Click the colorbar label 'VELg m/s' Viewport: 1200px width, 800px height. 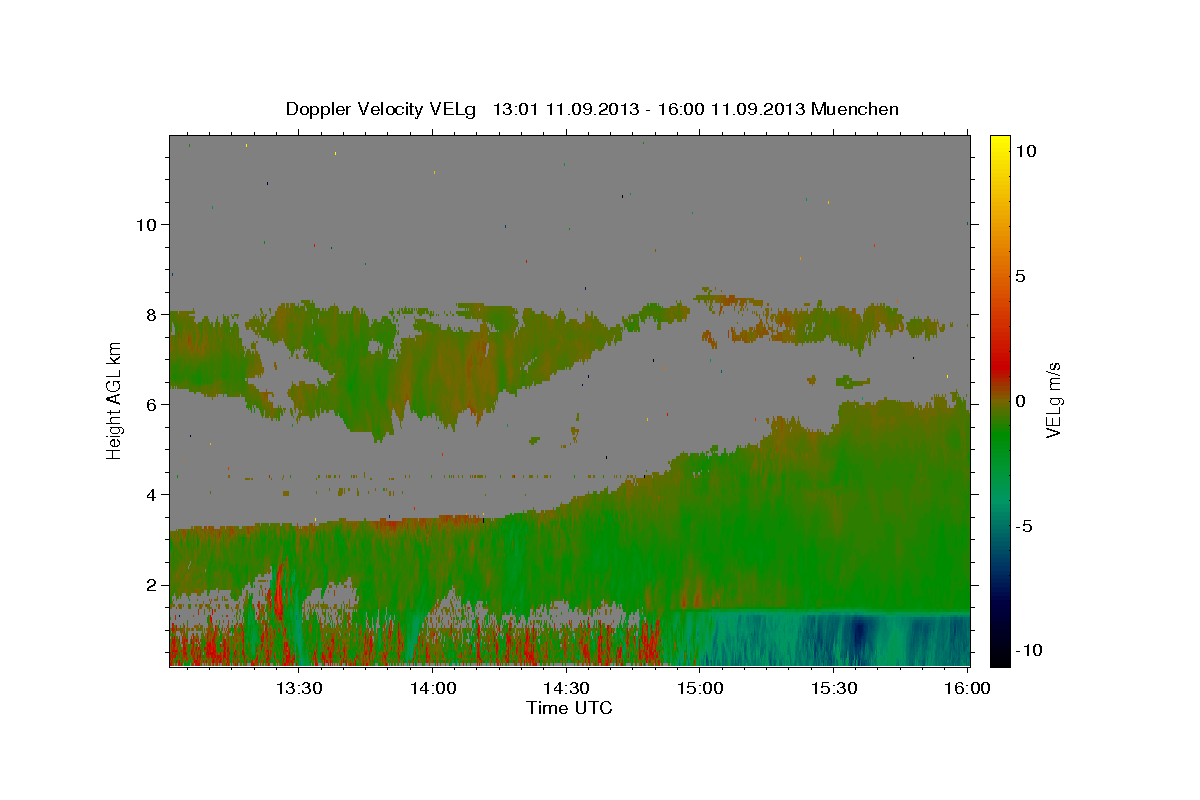tap(1053, 400)
